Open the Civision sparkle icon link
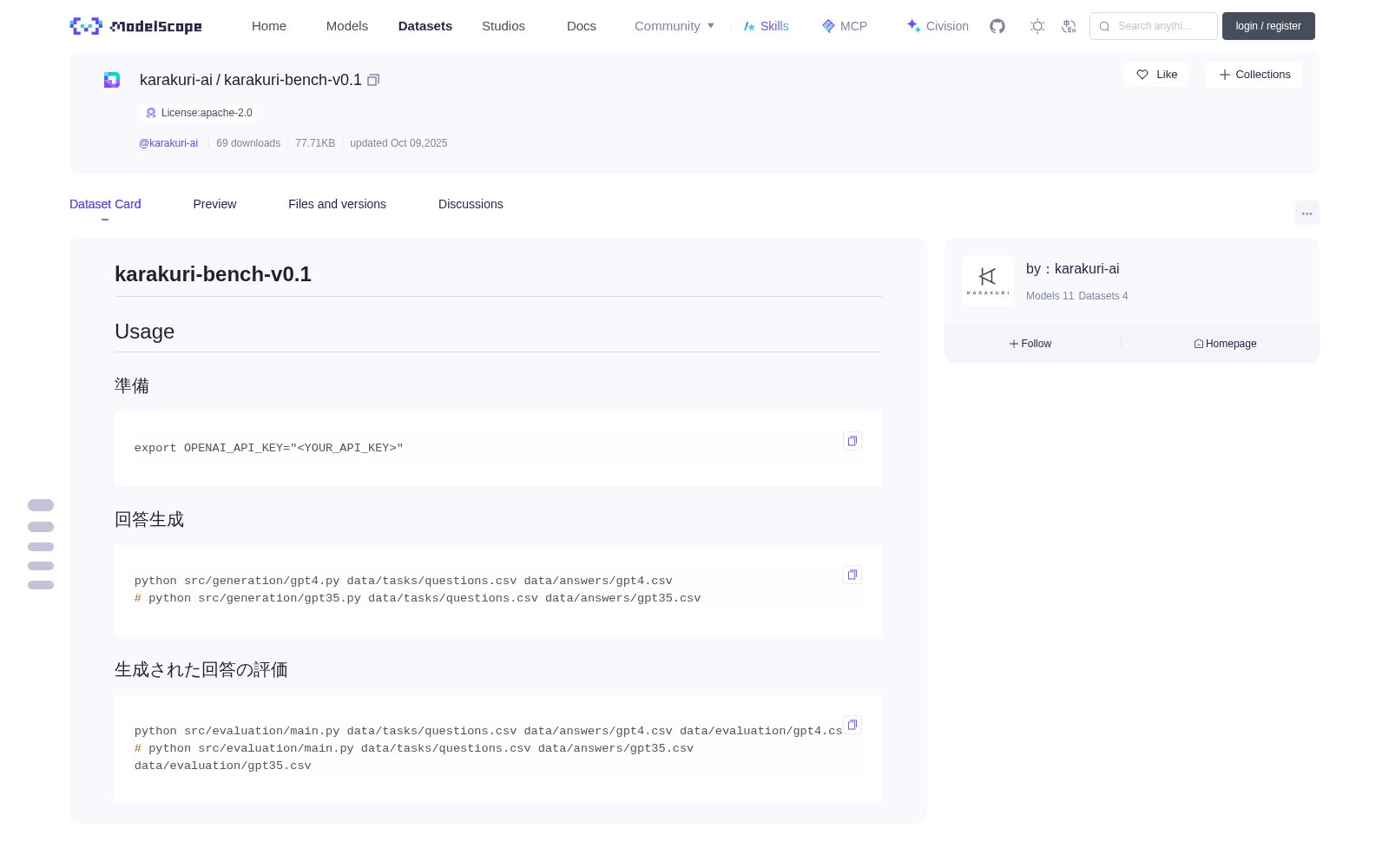1389x868 pixels. coord(913,26)
